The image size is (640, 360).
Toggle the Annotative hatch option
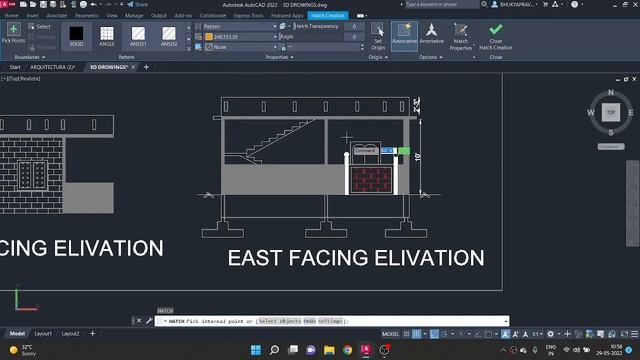(x=431, y=33)
